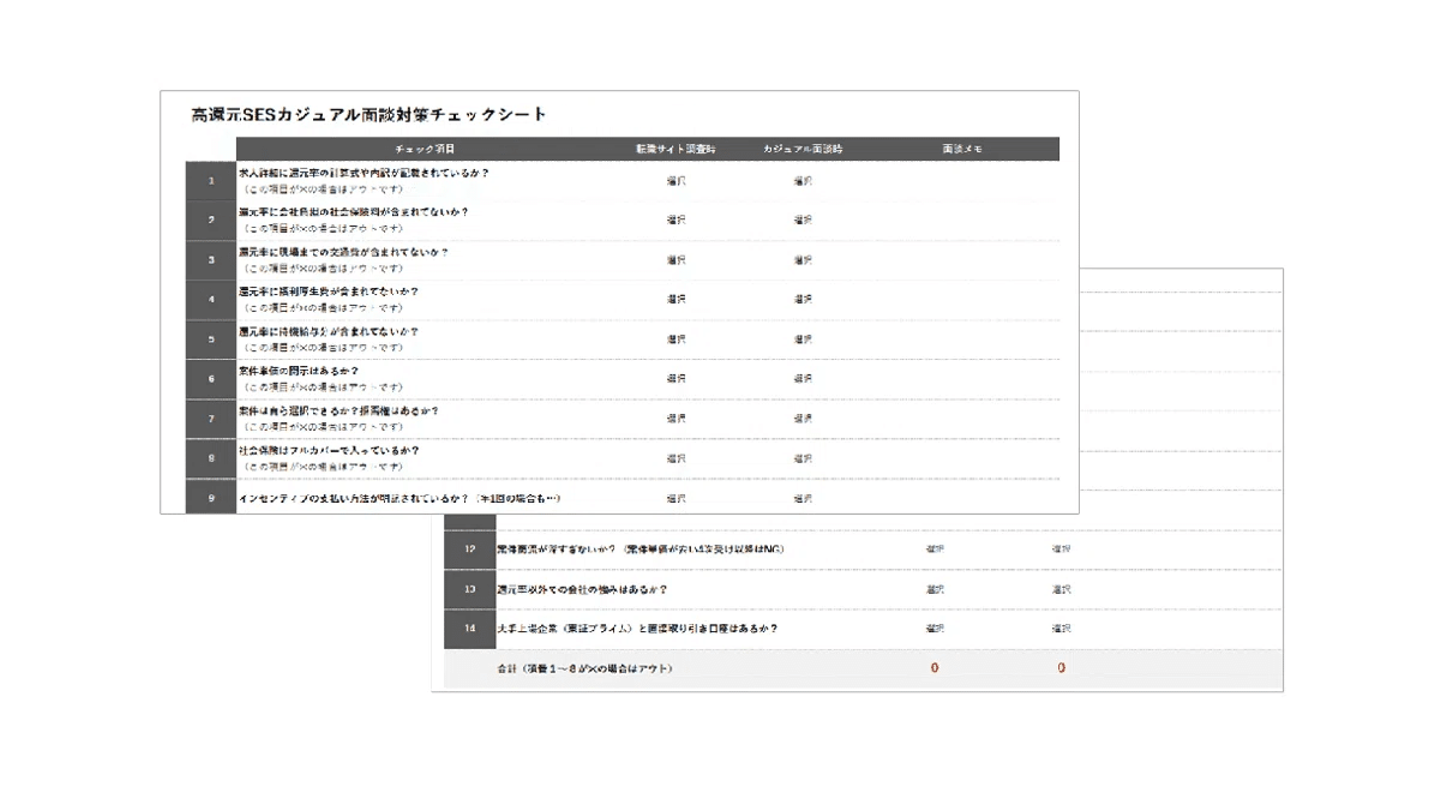Open the カジュアル面談時 dropdown in row 1

pyautogui.click(x=803, y=181)
